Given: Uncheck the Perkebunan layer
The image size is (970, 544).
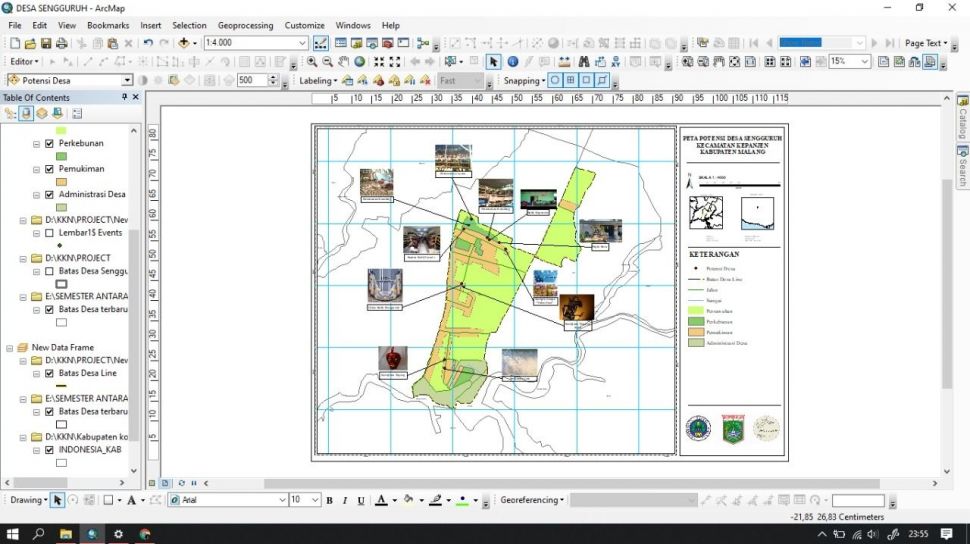Looking at the screenshot, I should [x=49, y=144].
